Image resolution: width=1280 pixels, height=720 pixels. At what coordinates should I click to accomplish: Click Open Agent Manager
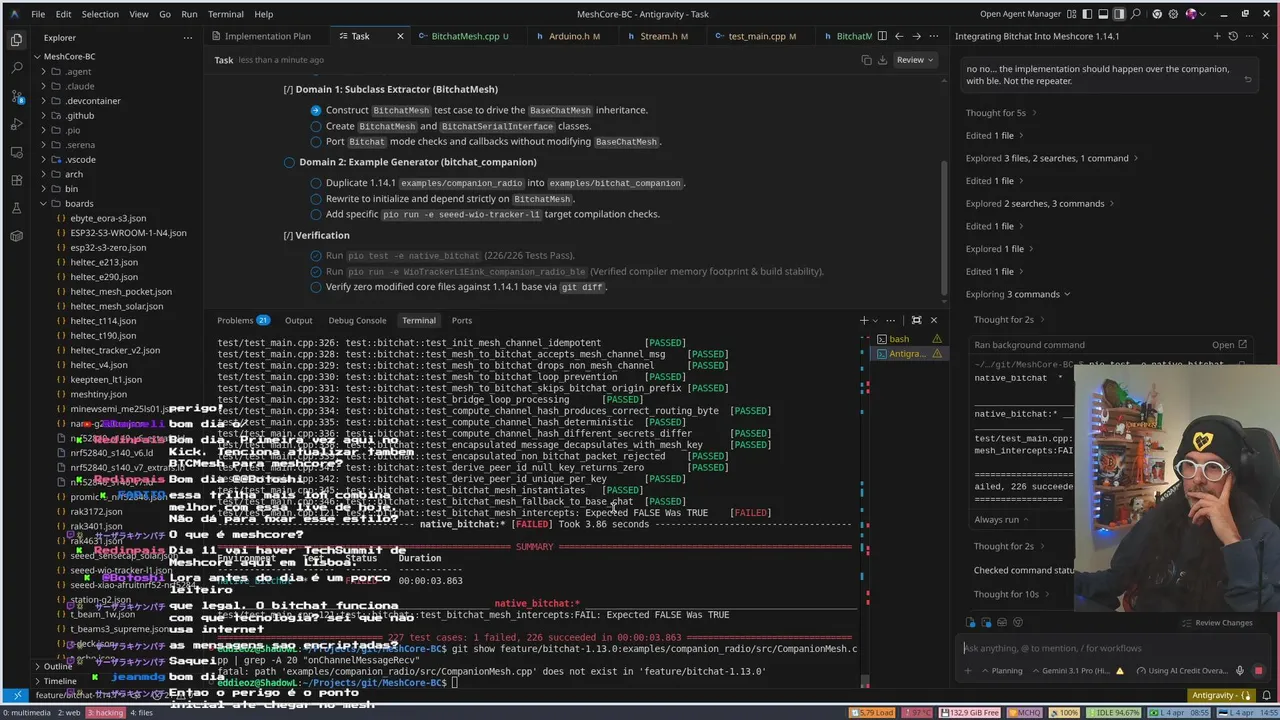[1020, 14]
